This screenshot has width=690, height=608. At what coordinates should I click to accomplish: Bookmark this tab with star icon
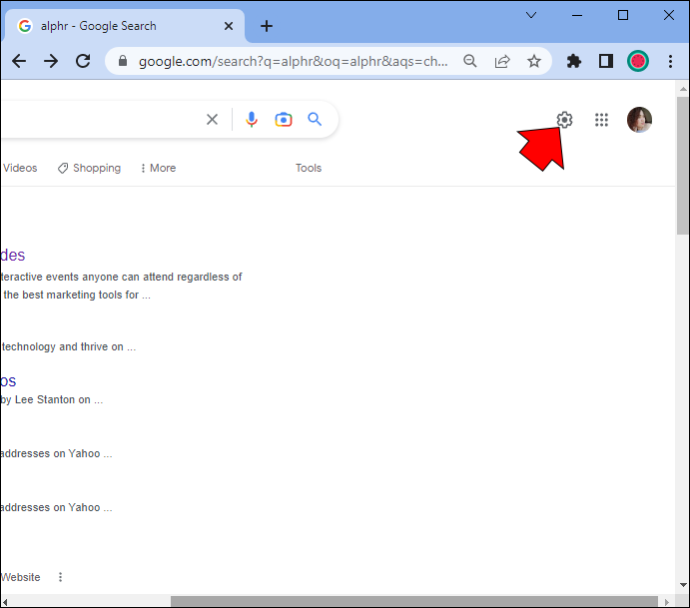tap(534, 61)
